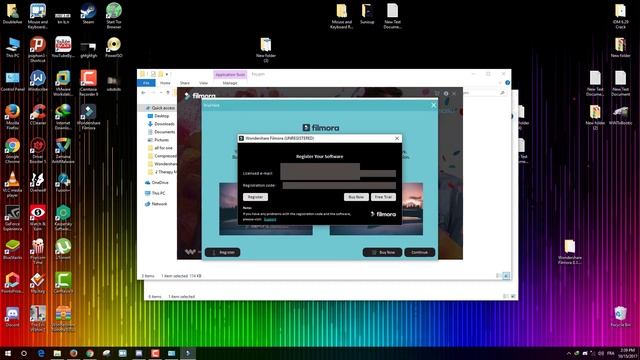Image resolution: width=640 pixels, height=360 pixels.
Task: Open the Support link in the note
Action: point(270,219)
